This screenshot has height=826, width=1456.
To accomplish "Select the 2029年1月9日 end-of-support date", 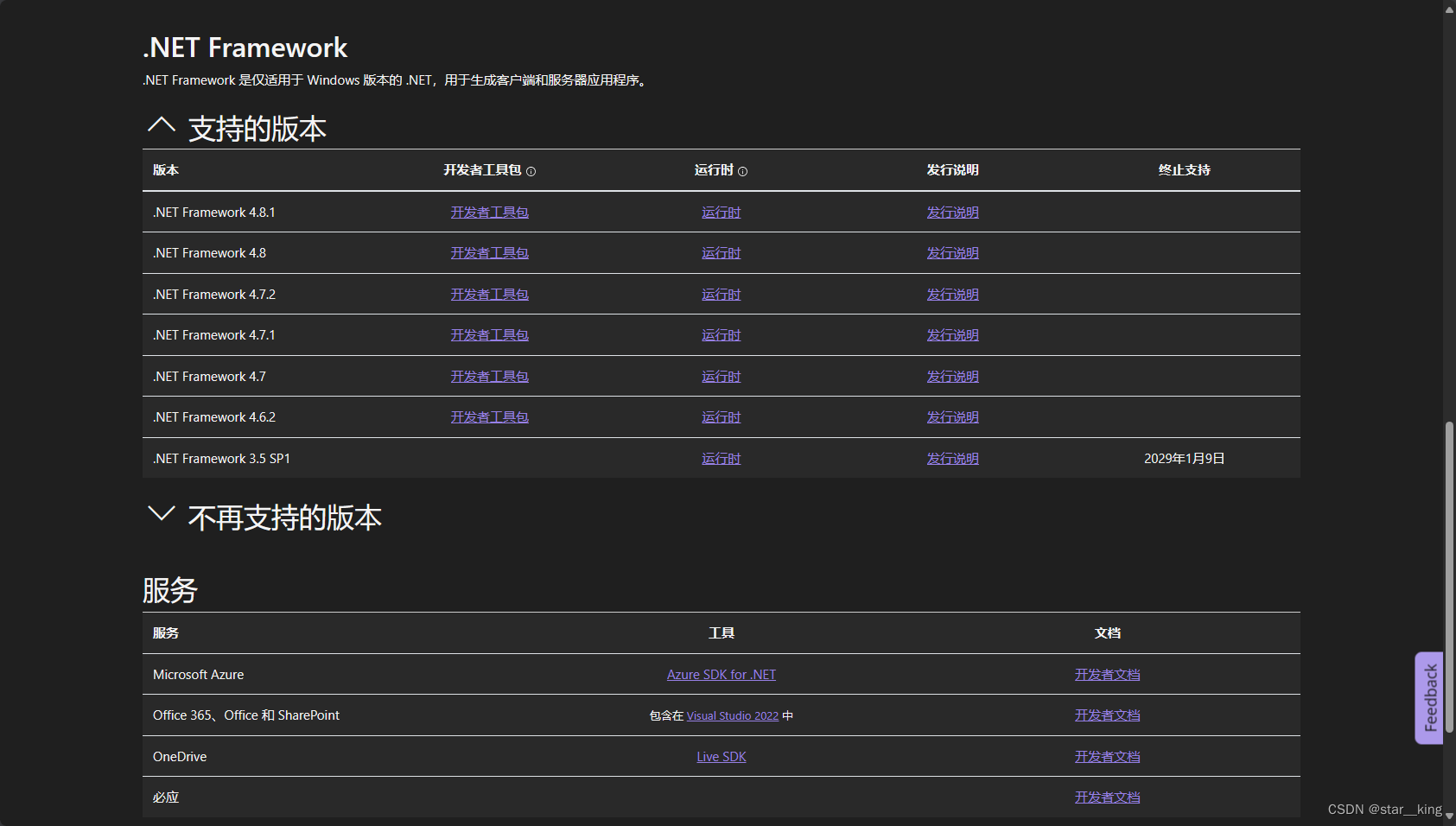I will (1185, 459).
